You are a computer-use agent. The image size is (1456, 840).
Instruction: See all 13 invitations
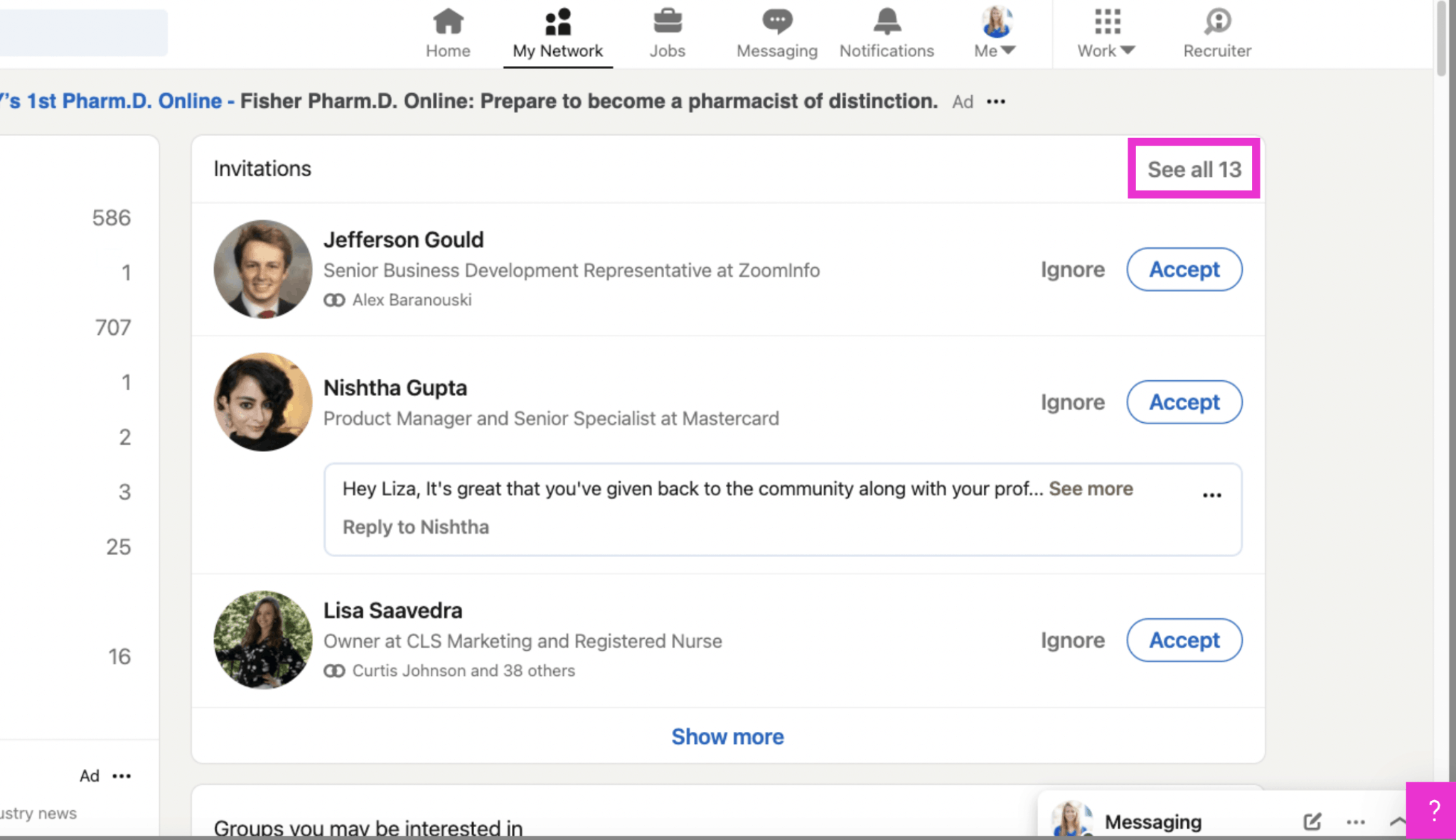pos(1193,169)
